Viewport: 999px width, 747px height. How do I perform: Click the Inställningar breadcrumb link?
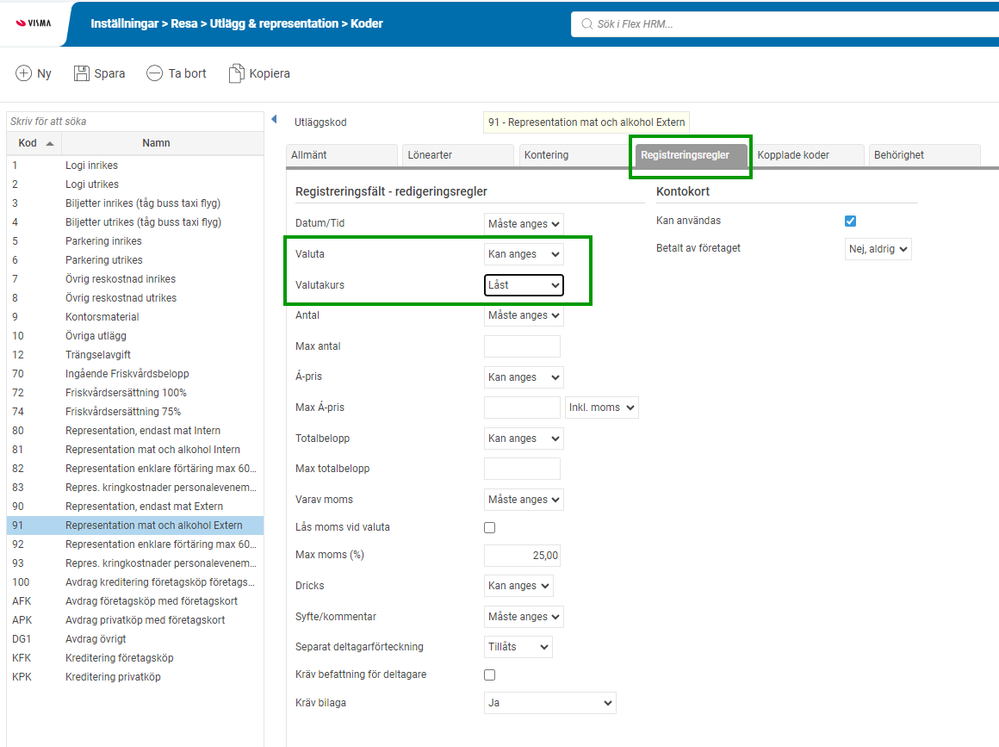[124, 24]
